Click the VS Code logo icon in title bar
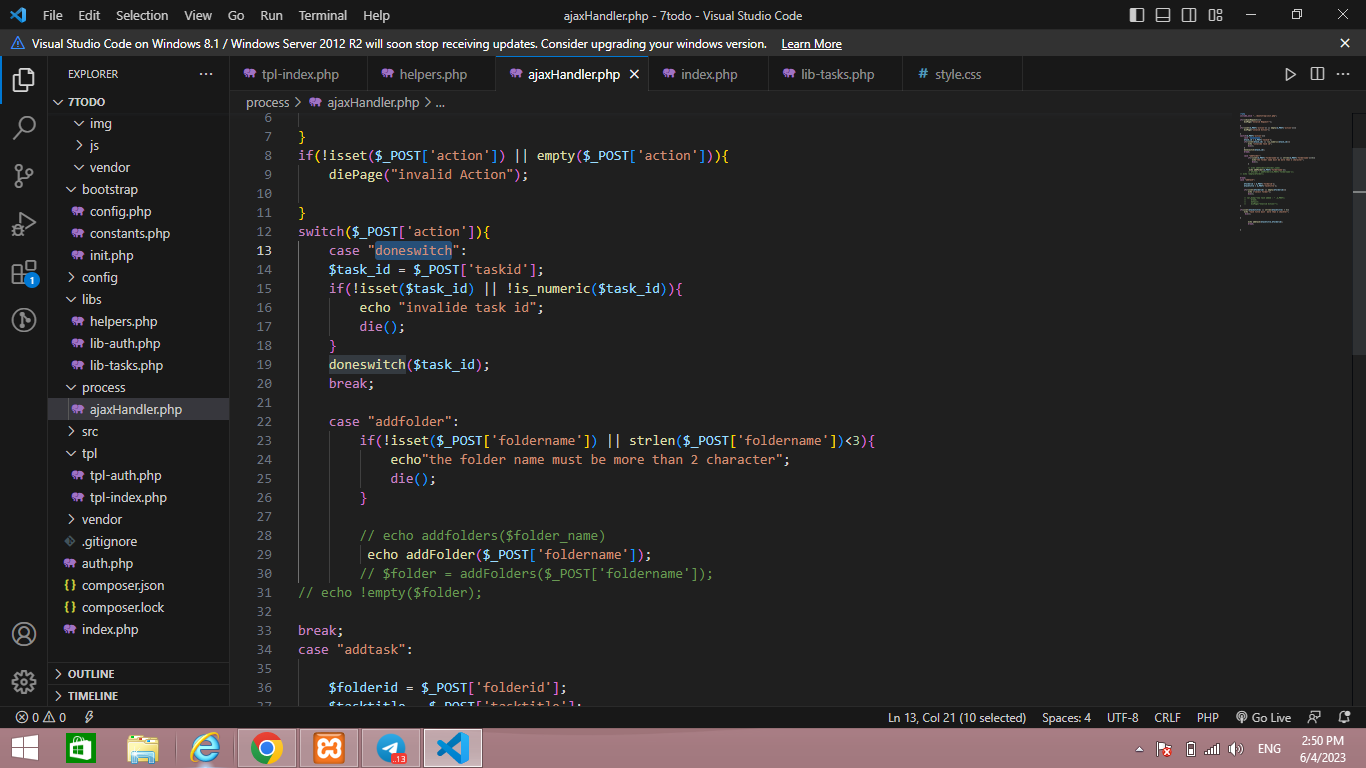Screen dimensions: 1366x768 point(17,15)
